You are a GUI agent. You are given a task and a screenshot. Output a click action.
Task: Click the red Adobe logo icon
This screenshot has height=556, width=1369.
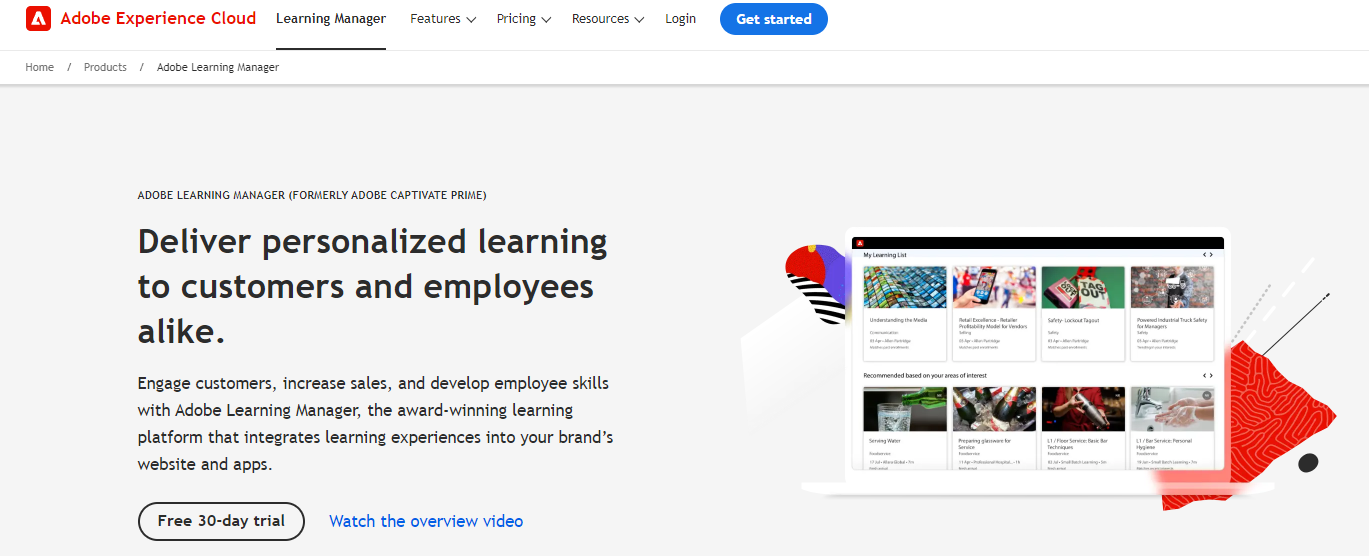click(39, 18)
